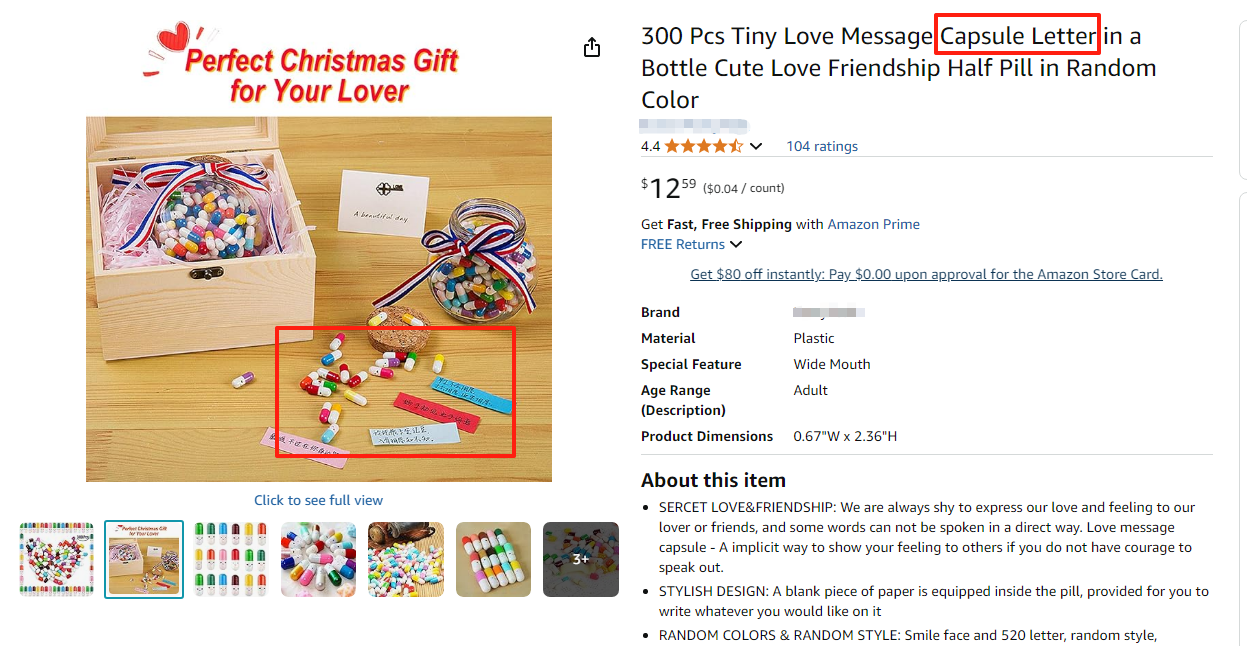Expand the rating breakdown chevron beside the stars

coord(756,146)
